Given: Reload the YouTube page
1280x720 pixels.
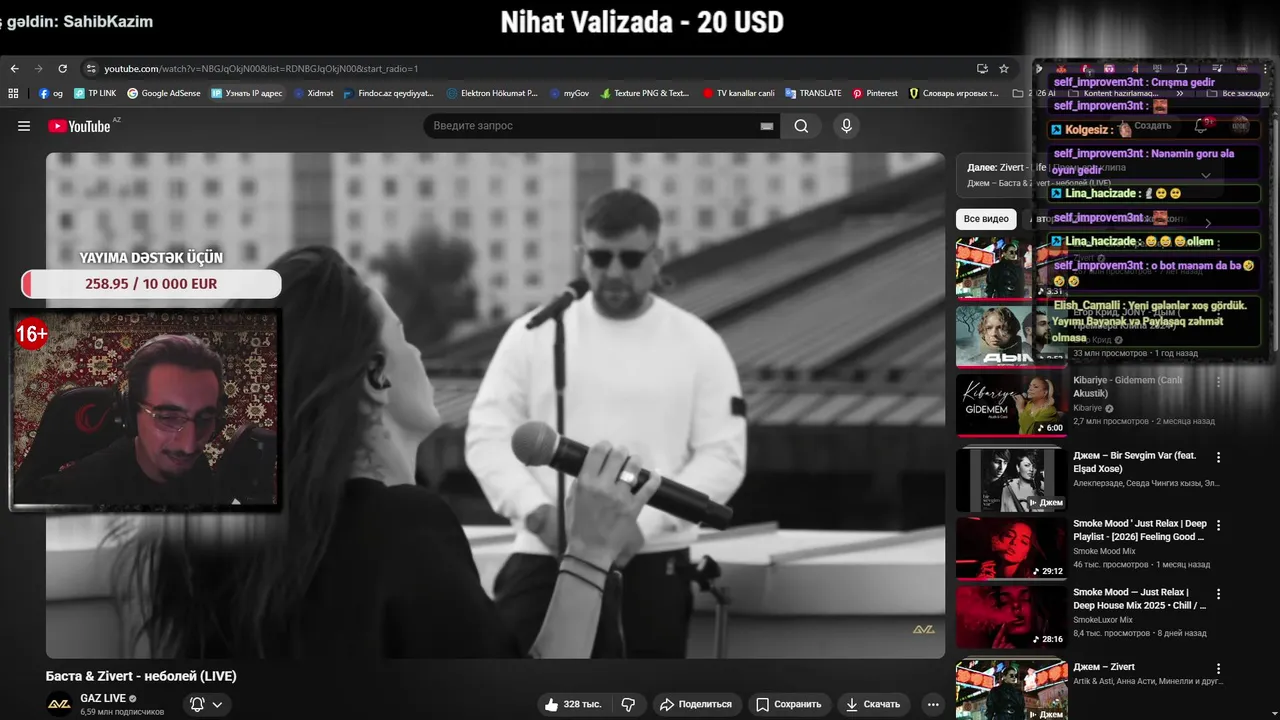Looking at the screenshot, I should [x=62, y=69].
